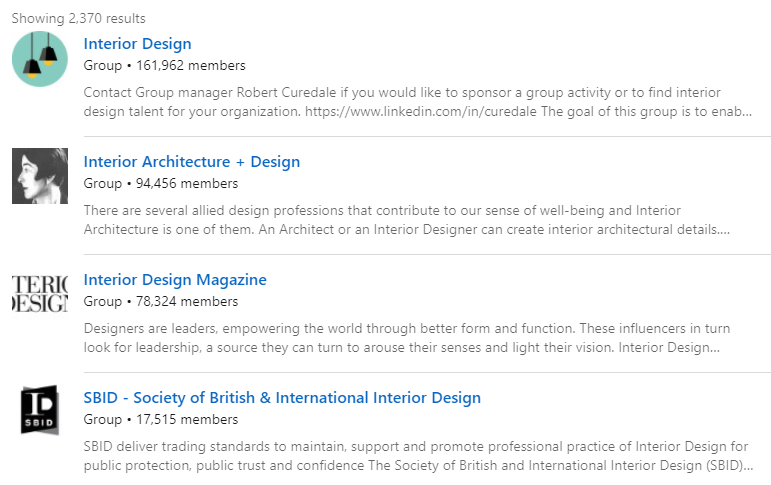Click the description about allied design professions

click(407, 220)
